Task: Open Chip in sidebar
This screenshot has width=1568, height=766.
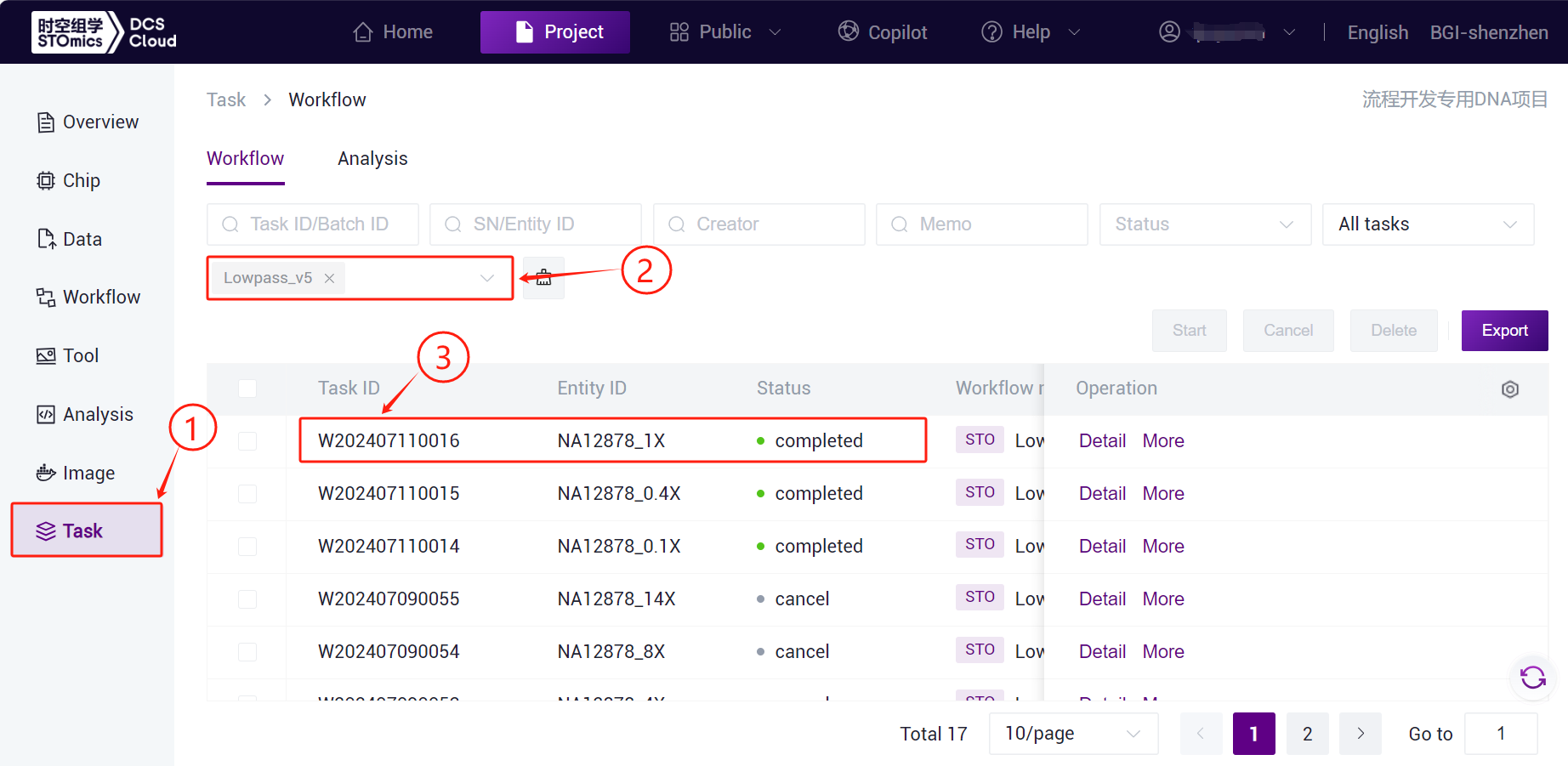Action: coord(69,180)
